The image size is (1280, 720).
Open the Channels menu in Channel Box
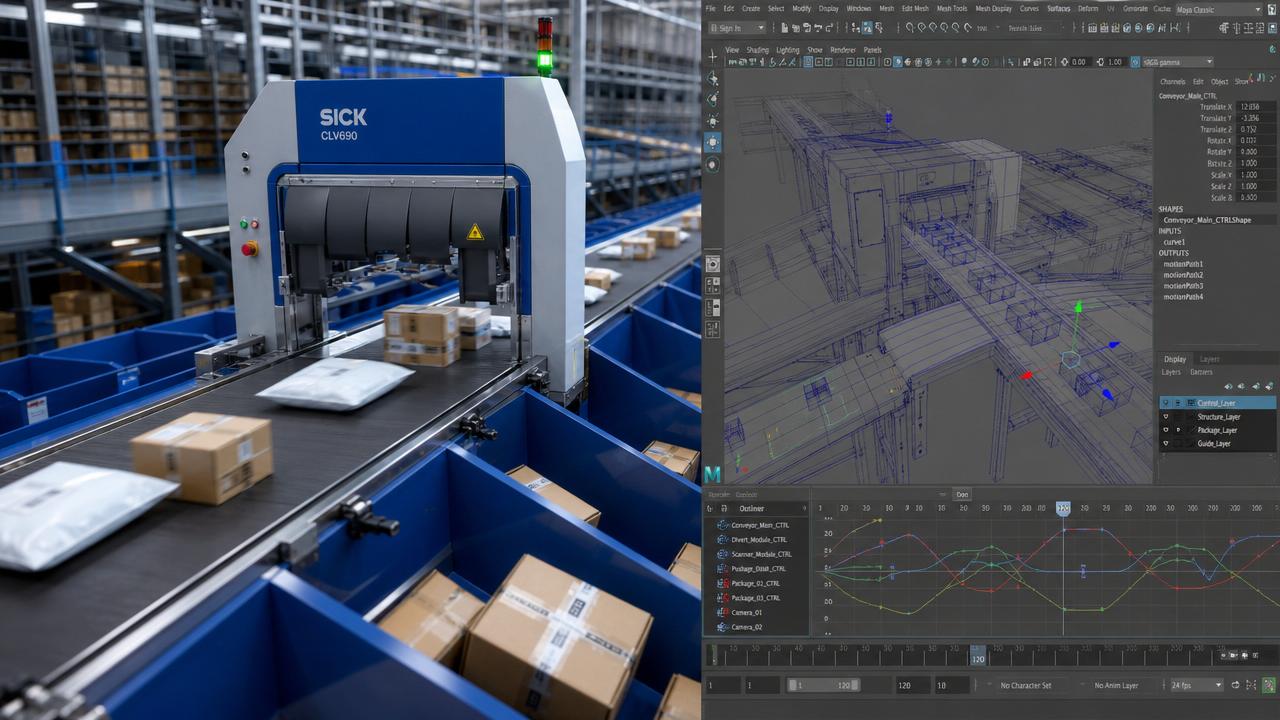(x=1172, y=81)
